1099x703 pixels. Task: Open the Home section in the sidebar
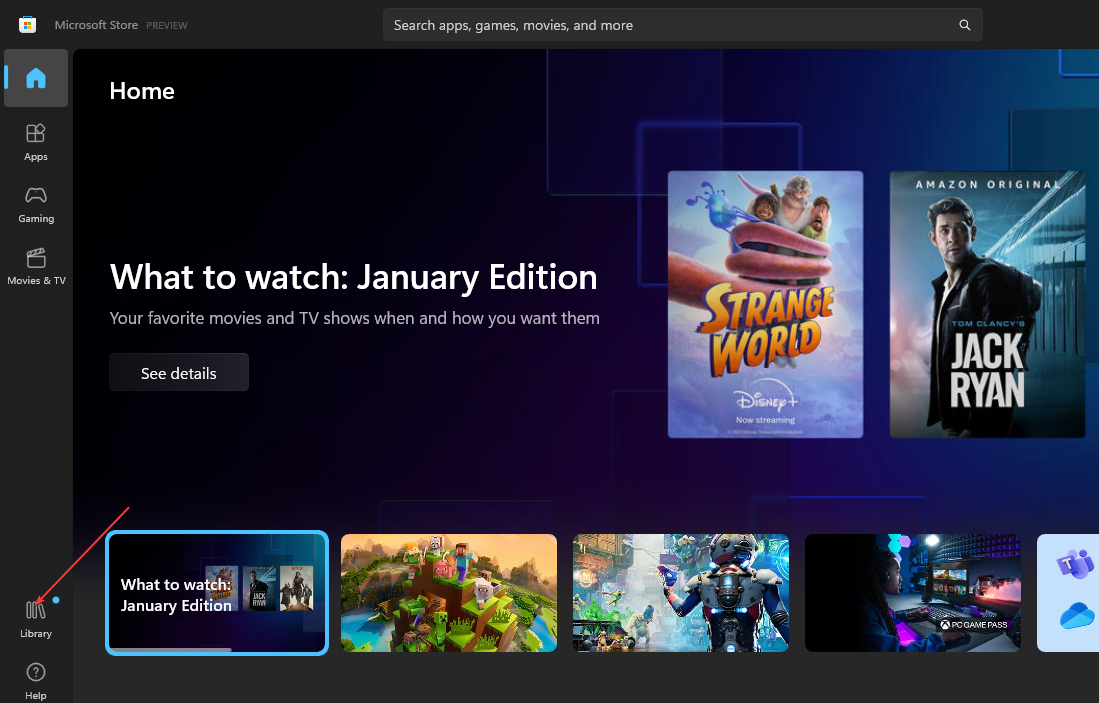(x=36, y=78)
